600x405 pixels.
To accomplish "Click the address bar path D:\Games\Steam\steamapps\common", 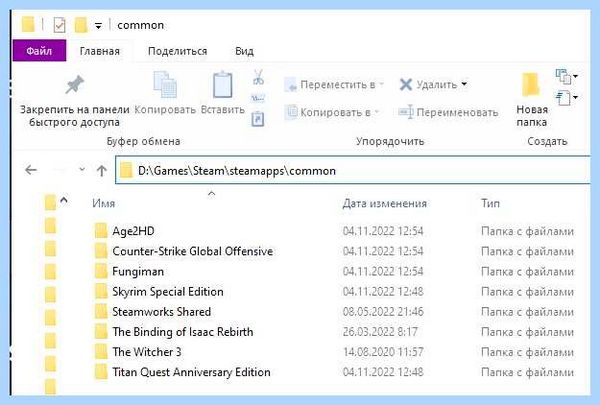I will pyautogui.click(x=237, y=171).
